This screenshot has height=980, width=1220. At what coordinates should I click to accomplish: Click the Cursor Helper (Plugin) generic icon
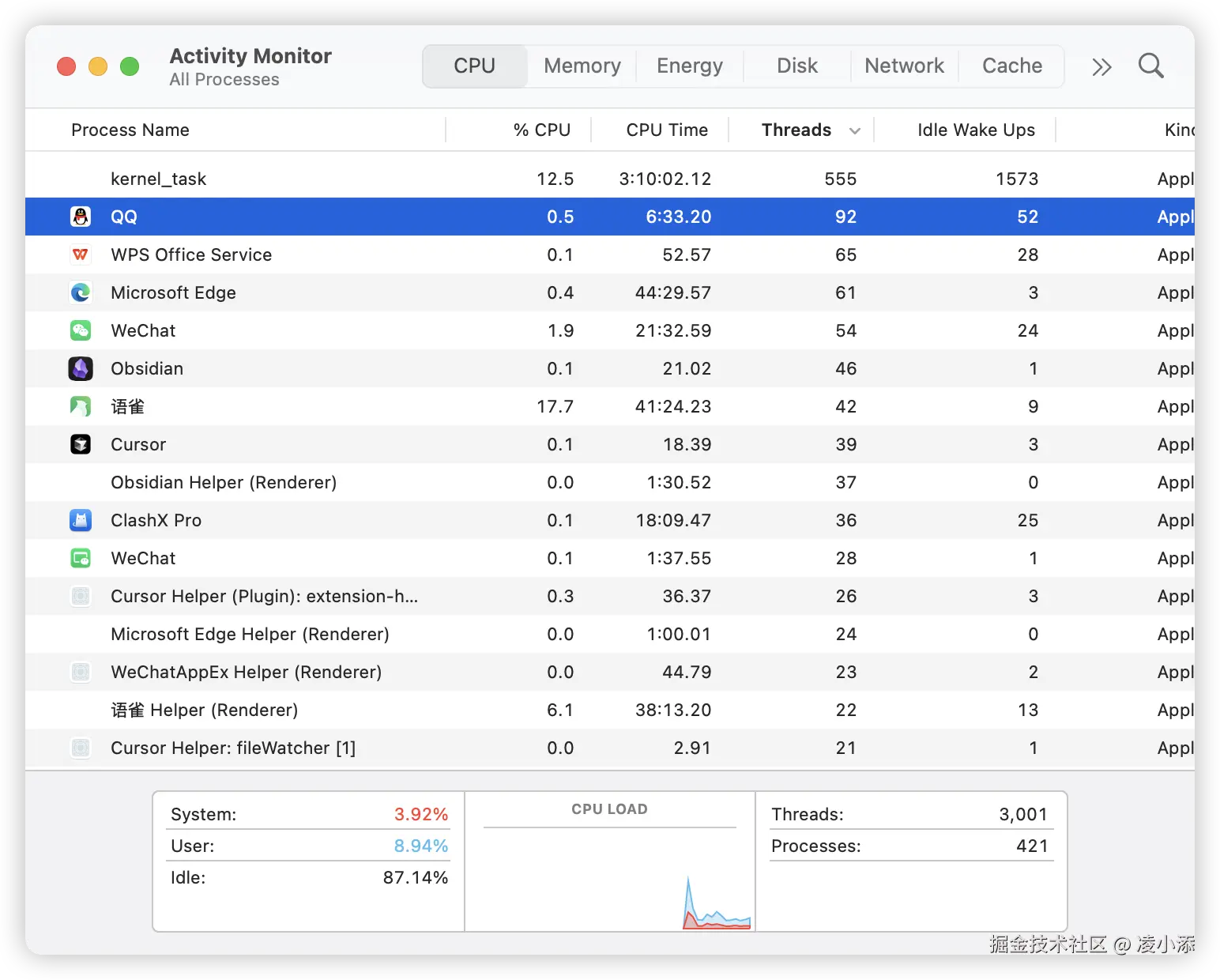tap(81, 596)
